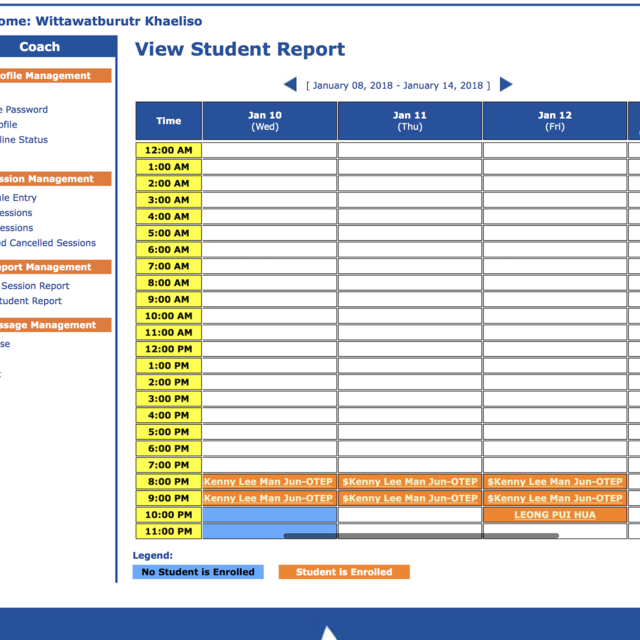Click the blue Wednesday 10:00 PM empty slot
Screen dimensions: 640x640
(270, 515)
